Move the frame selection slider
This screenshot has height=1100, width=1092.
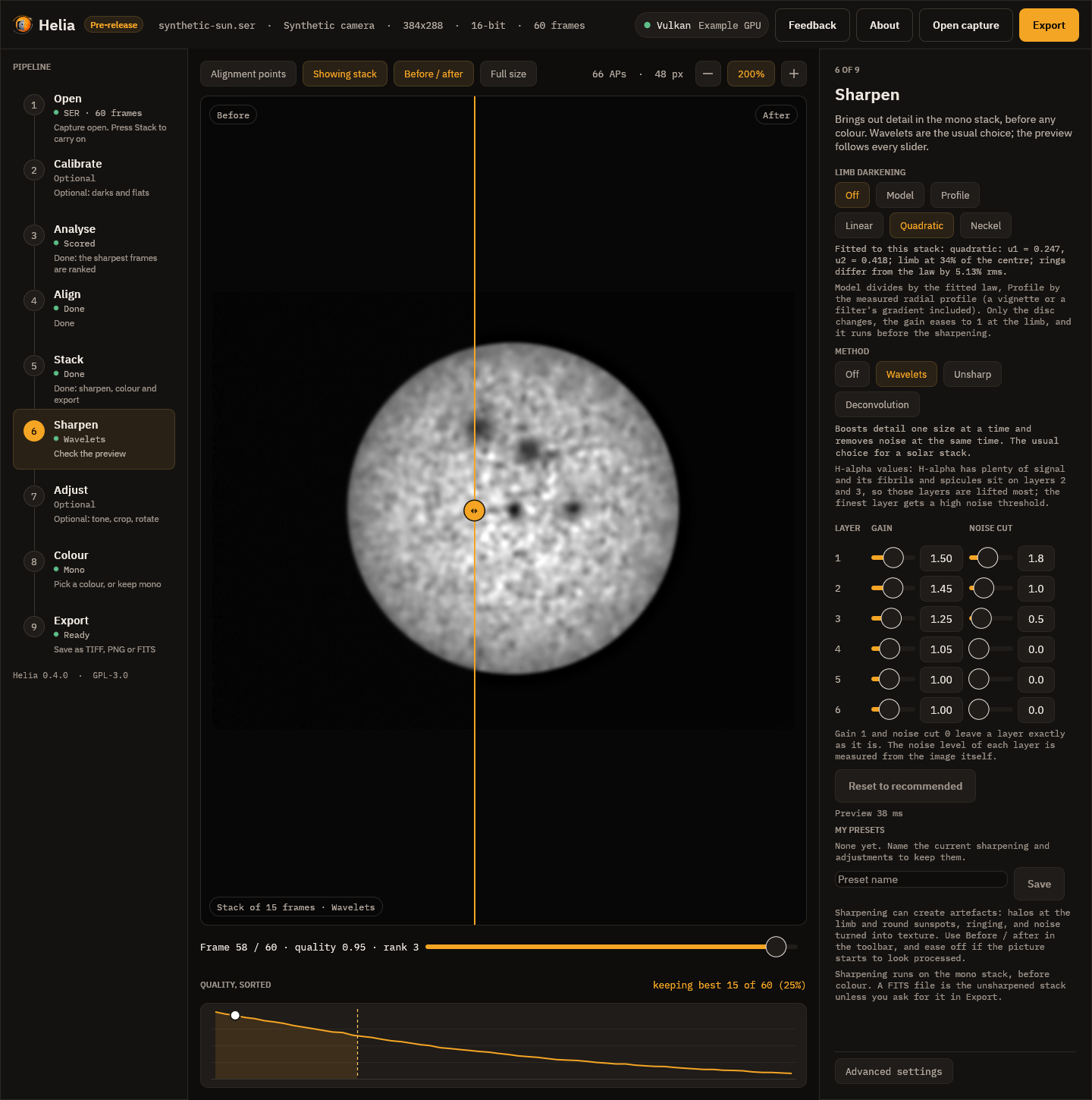pyautogui.click(x=611, y=947)
